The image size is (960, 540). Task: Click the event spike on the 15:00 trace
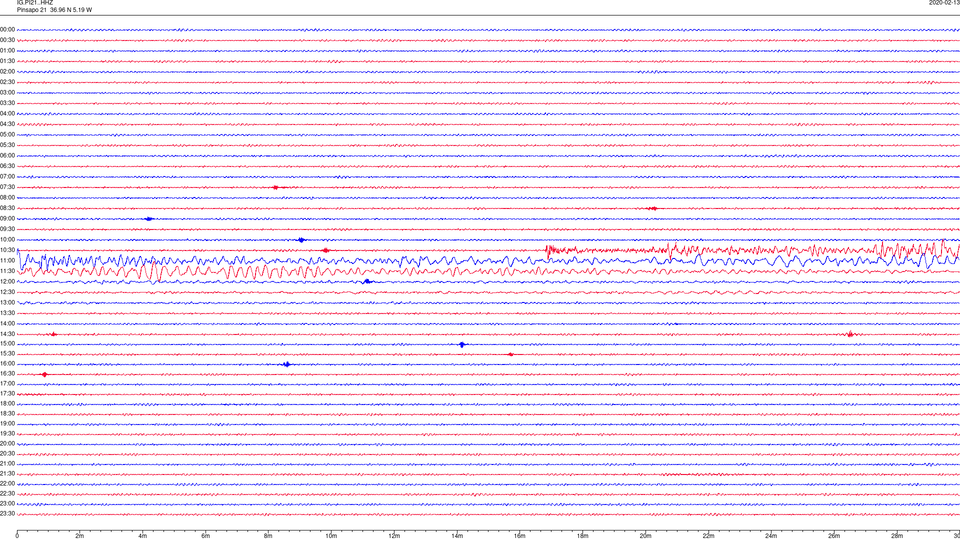pyautogui.click(x=462, y=345)
